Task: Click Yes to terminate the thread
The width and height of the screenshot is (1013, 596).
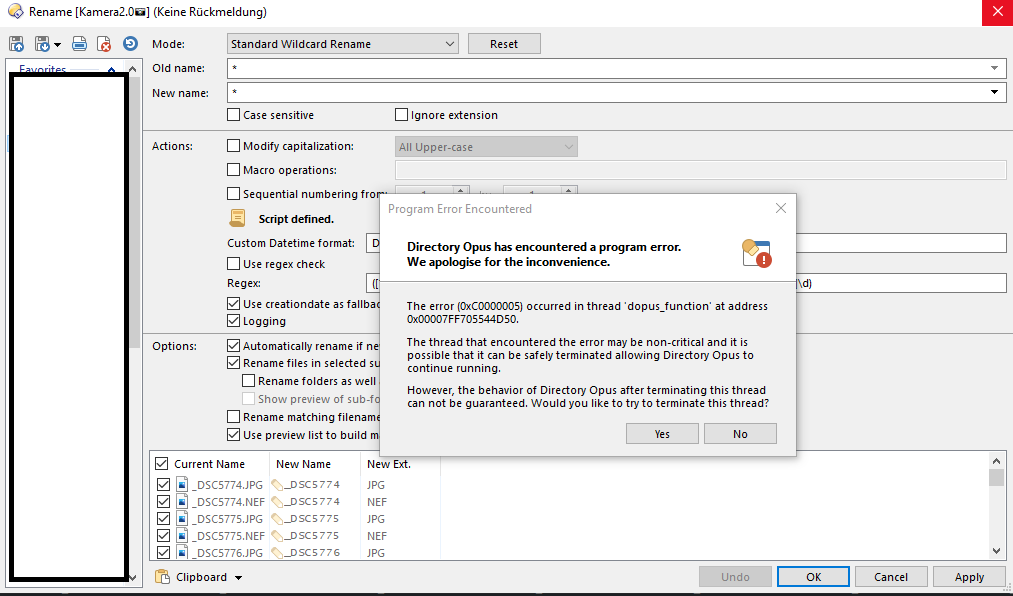Action: coord(662,434)
